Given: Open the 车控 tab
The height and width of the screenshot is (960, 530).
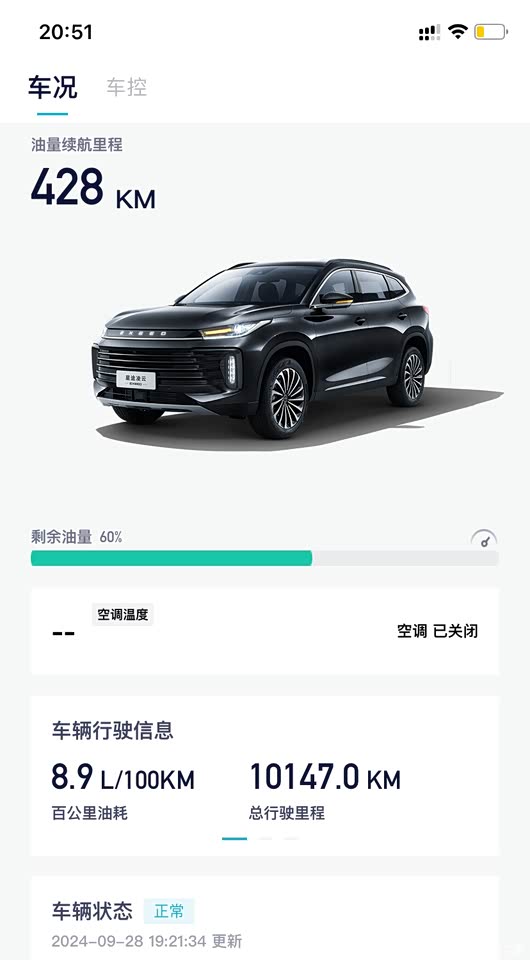Looking at the screenshot, I should [127, 87].
